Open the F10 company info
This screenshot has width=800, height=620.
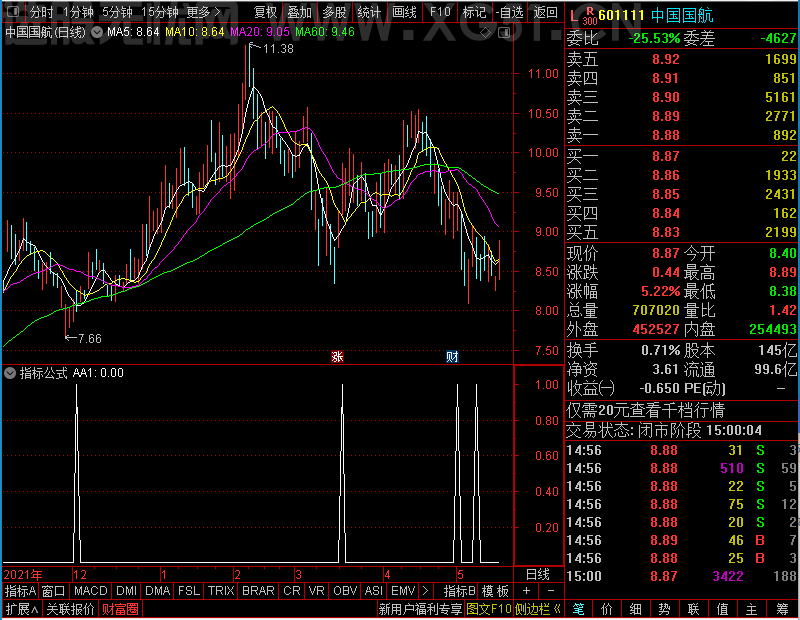(440, 11)
